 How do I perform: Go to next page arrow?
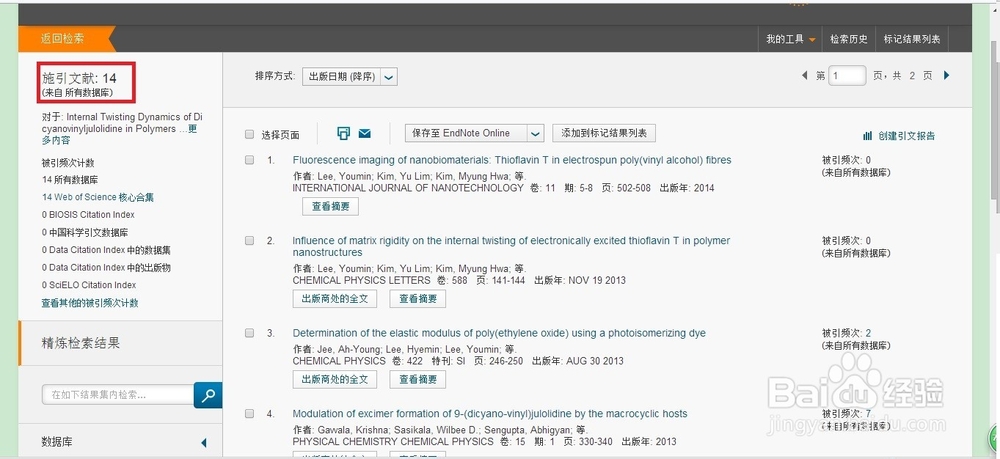(x=946, y=75)
